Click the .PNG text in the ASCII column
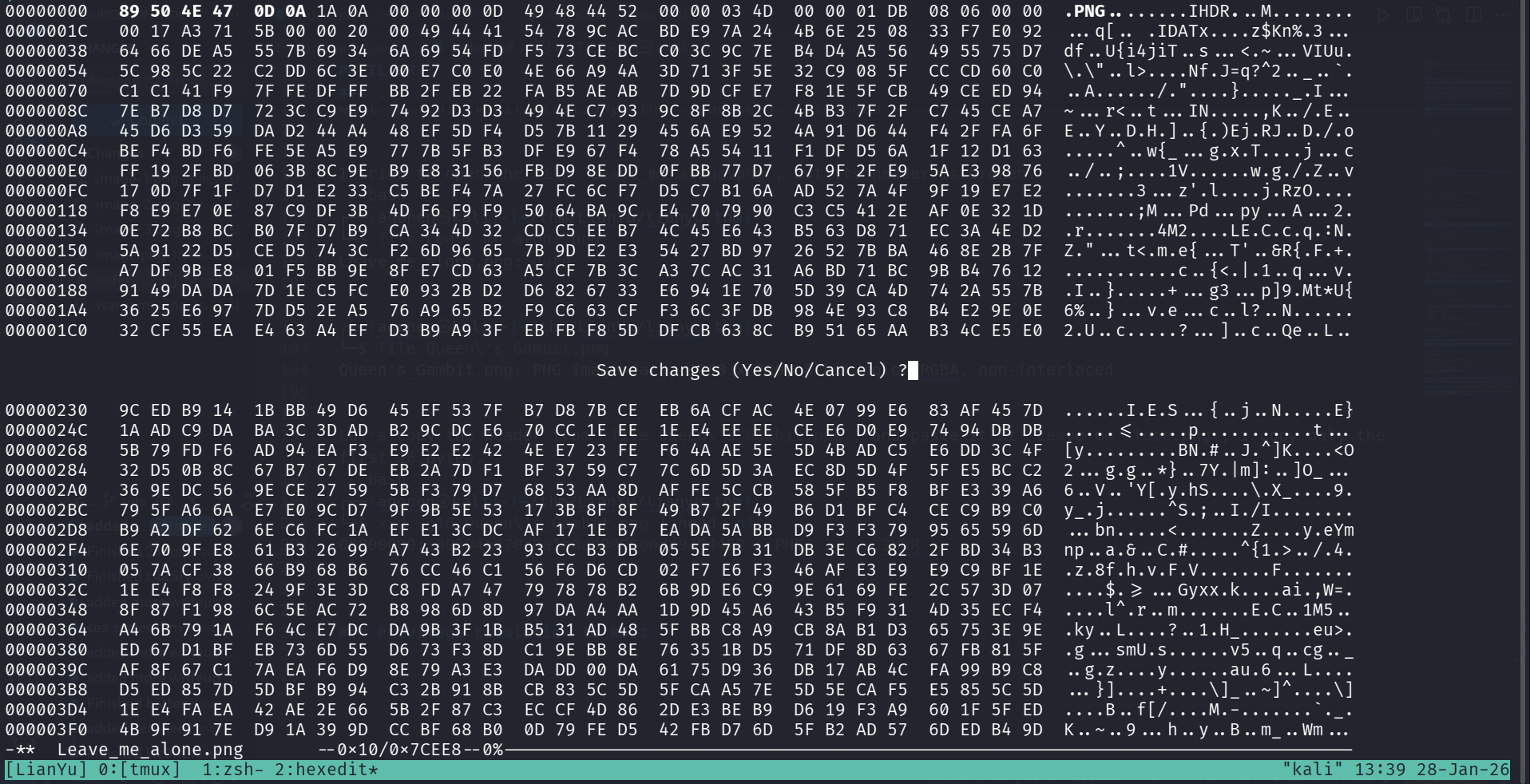This screenshot has width=1530, height=784. coord(1085,11)
